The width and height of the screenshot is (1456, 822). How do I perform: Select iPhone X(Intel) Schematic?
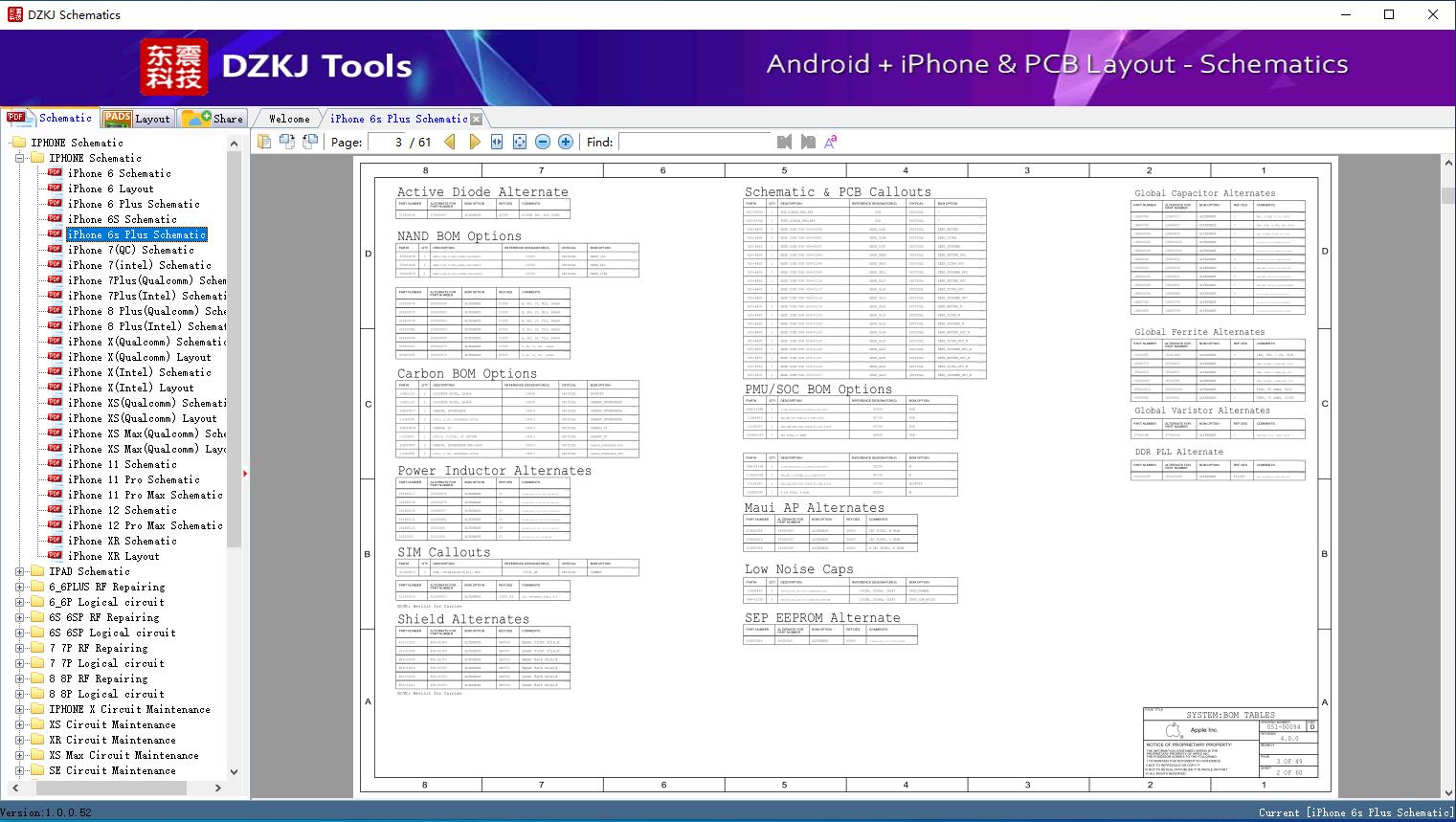(x=140, y=372)
